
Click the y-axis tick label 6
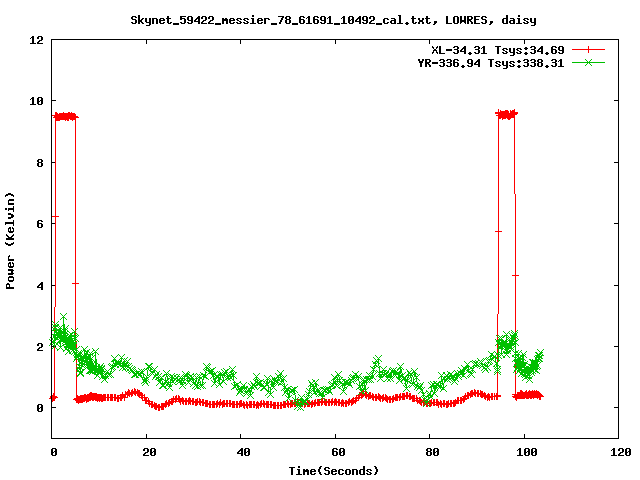point(40,224)
